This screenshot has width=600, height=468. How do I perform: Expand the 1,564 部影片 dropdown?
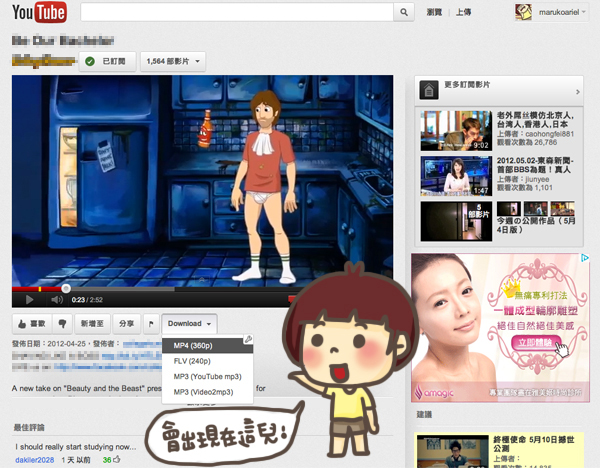click(x=173, y=61)
